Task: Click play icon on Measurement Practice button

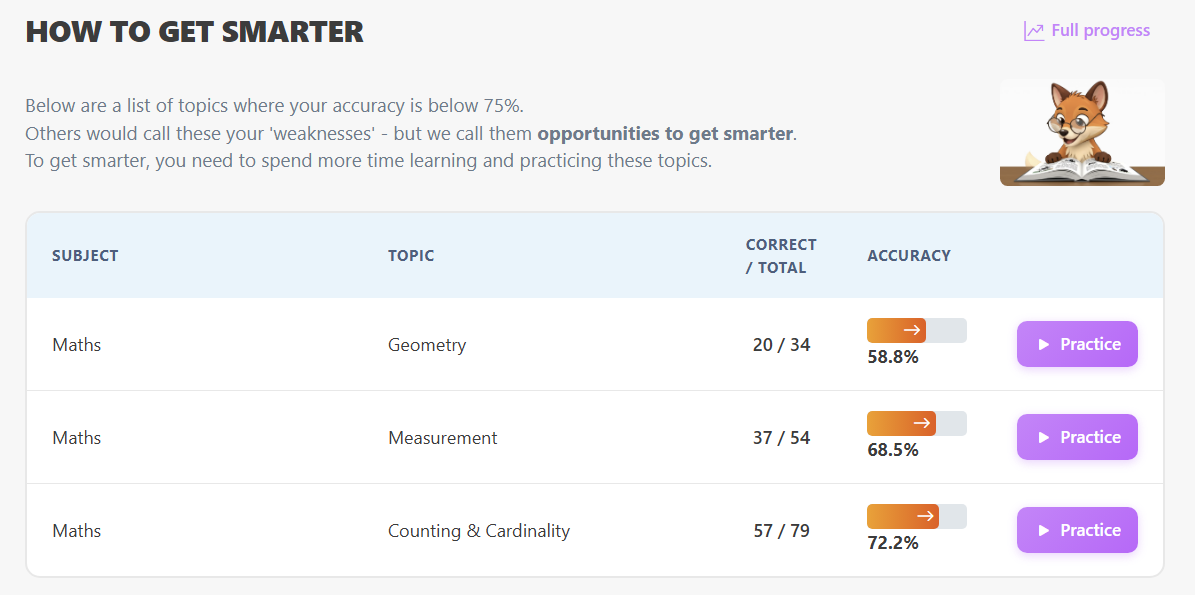Action: tap(1044, 438)
